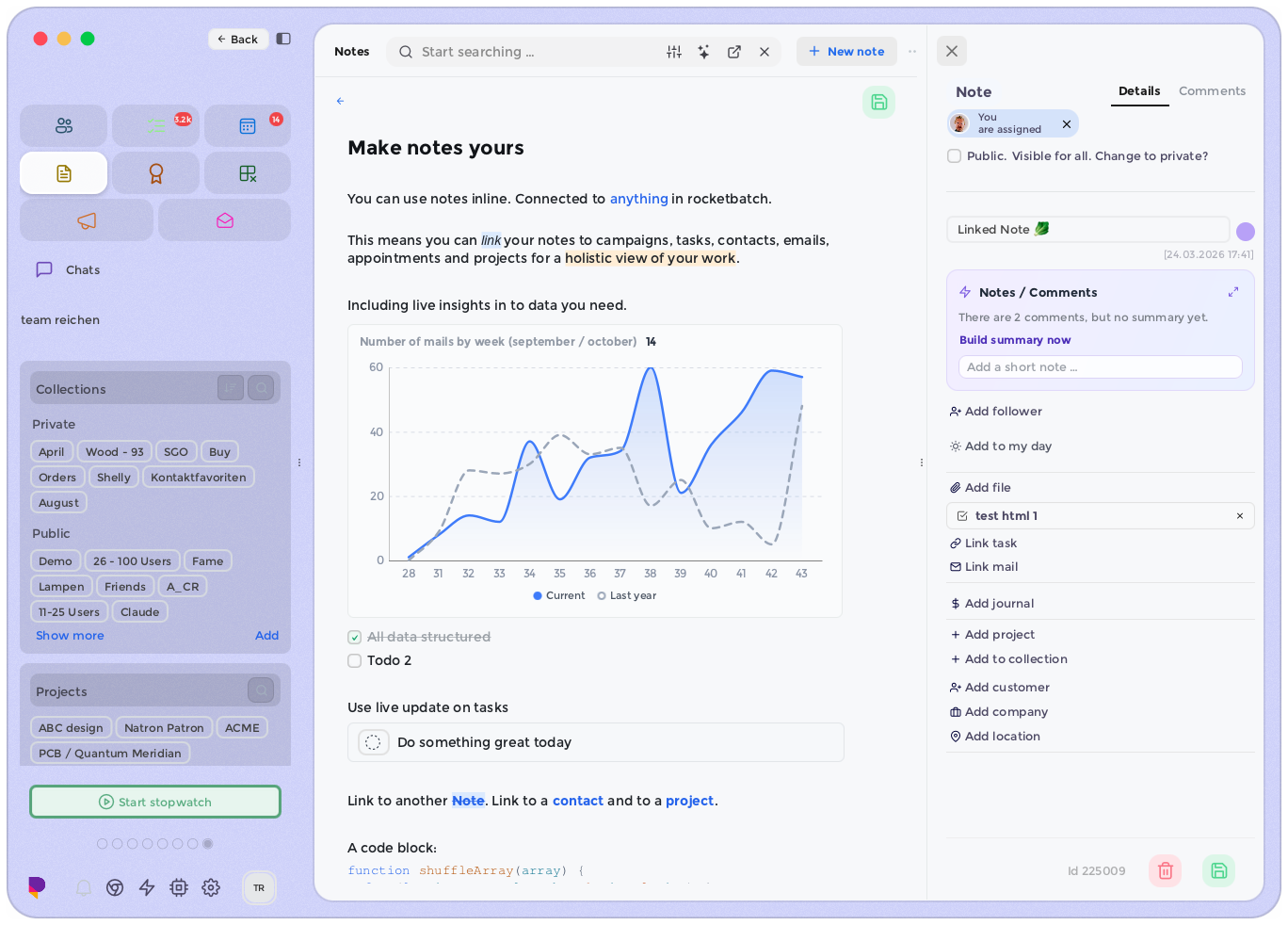Uncheck the 'All data structured' todo
The height and width of the screenshot is (925, 1288).
coord(355,638)
